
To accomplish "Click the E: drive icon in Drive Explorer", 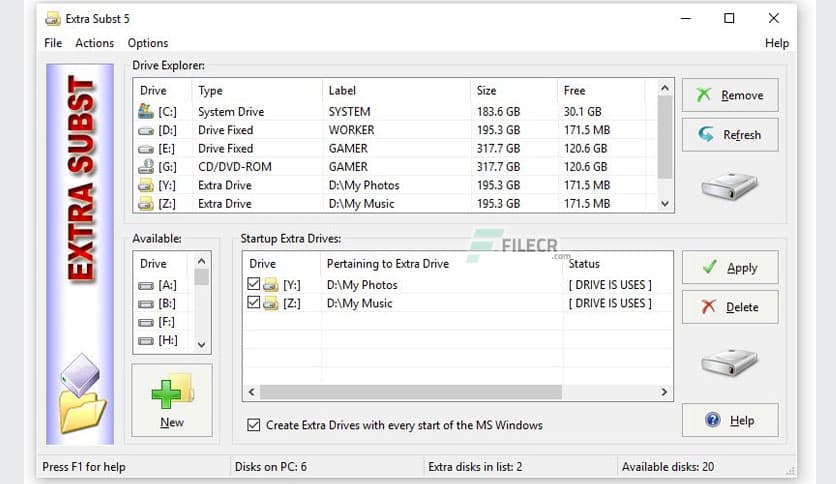I will pyautogui.click(x=146, y=149).
